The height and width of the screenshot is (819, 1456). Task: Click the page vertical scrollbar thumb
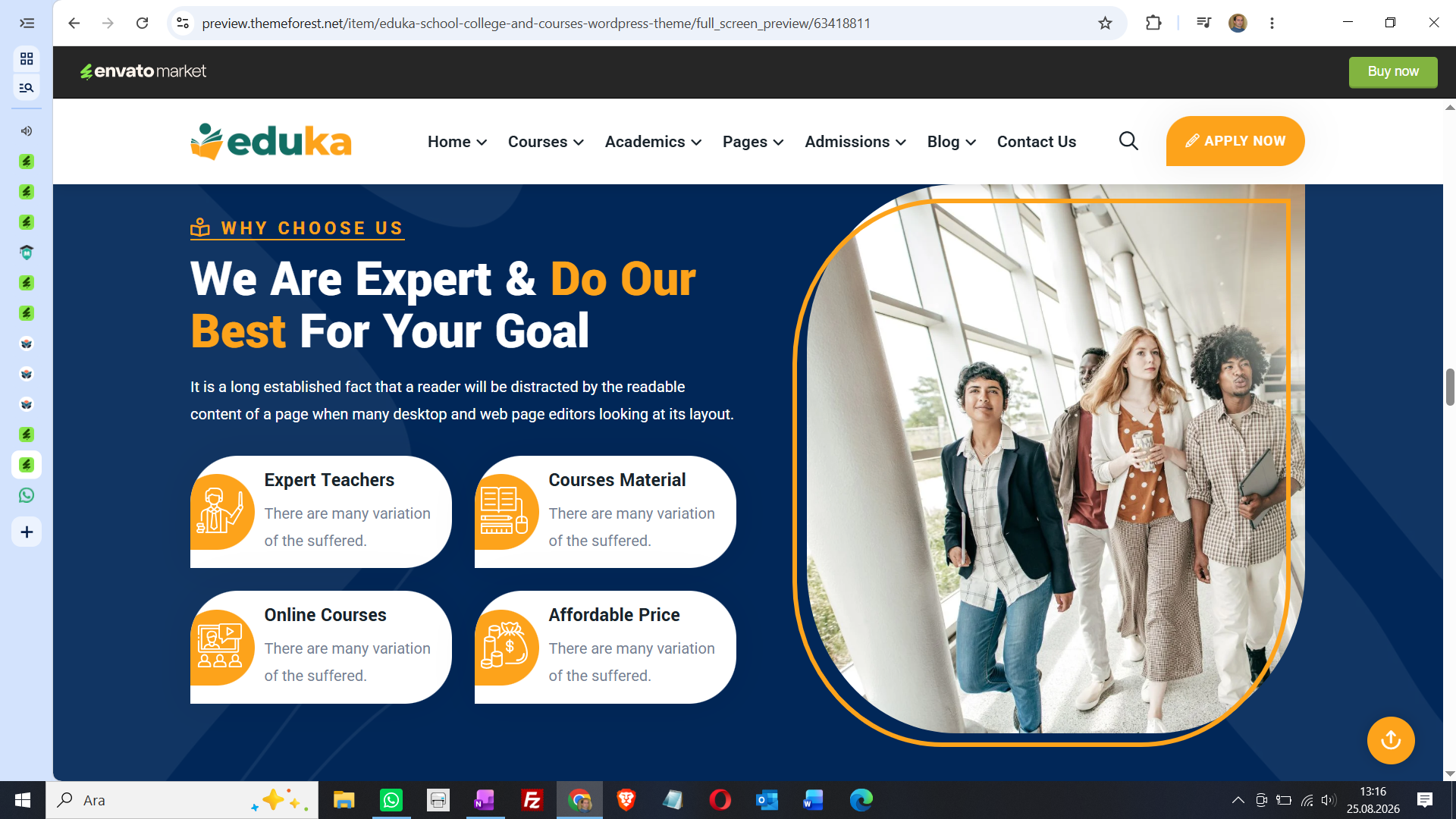[x=1449, y=388]
